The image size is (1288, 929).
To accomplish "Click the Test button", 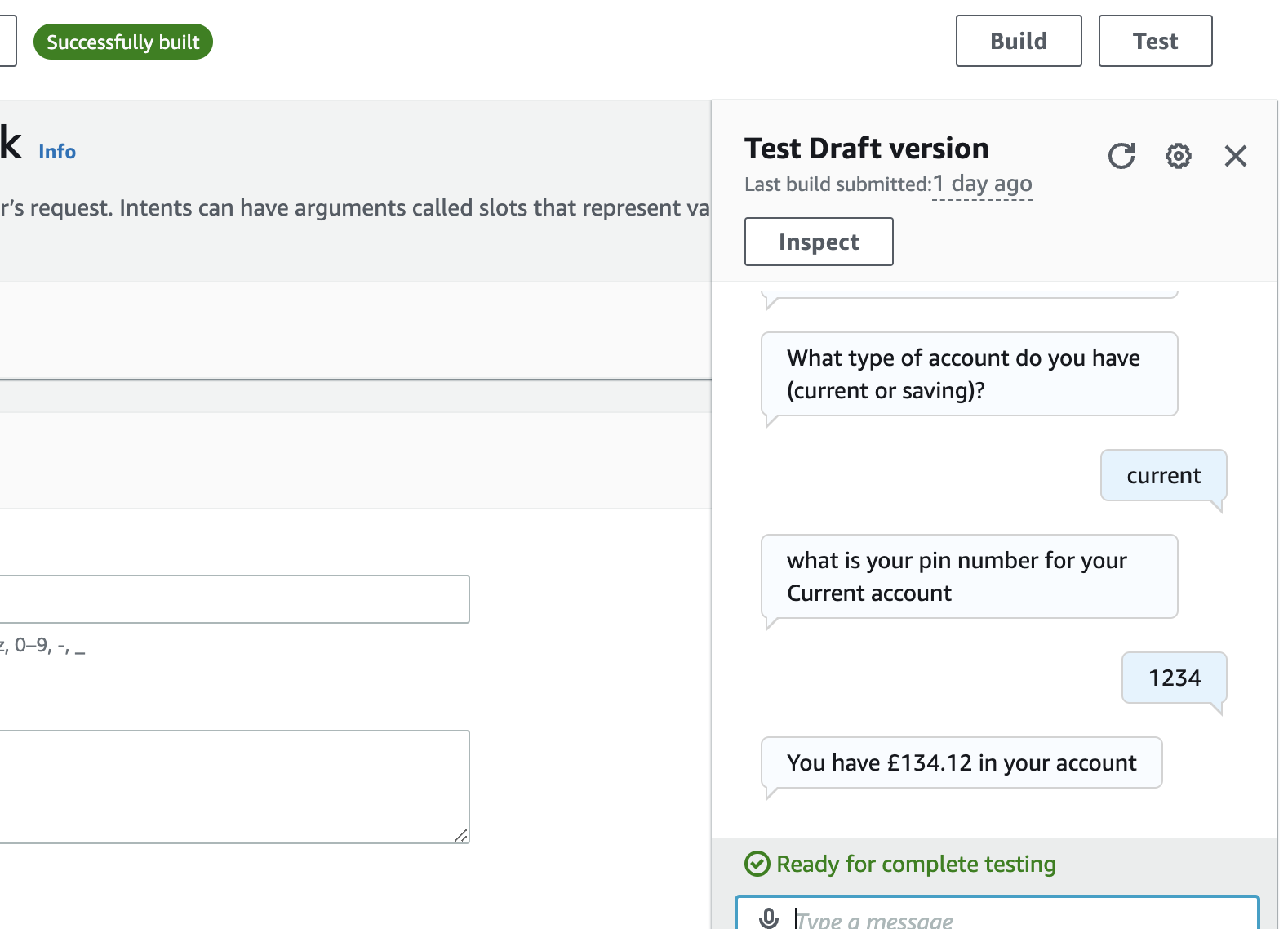I will 1154,41.
